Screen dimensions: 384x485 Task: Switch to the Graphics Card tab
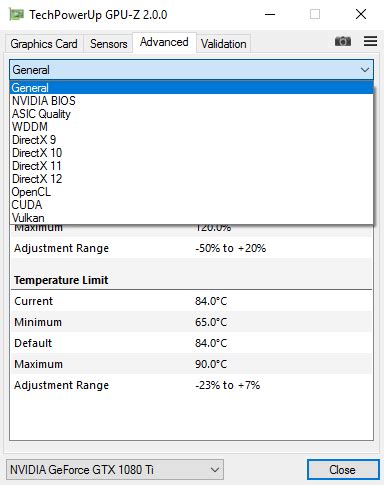coord(44,44)
